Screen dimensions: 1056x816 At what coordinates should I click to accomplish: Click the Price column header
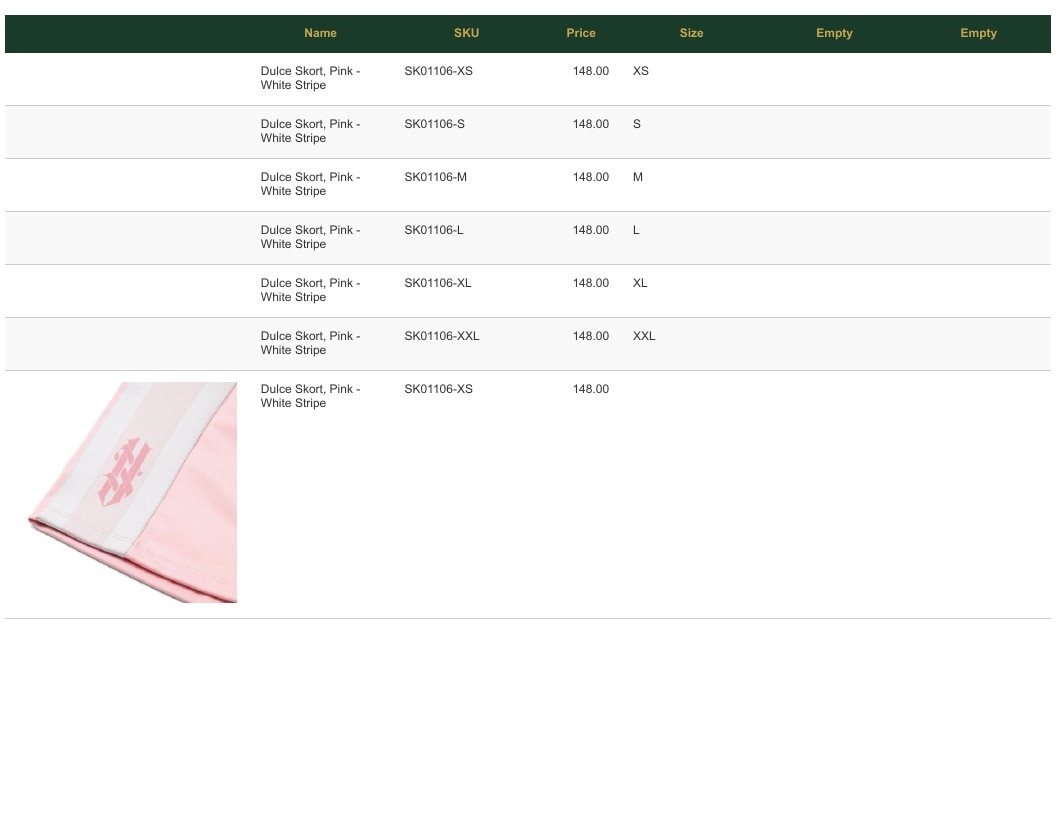pyautogui.click(x=581, y=33)
